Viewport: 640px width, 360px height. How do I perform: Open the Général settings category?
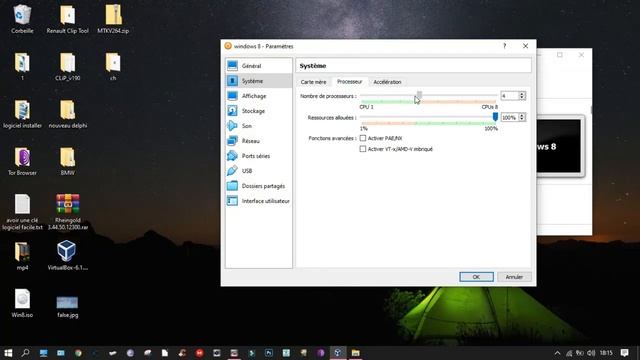click(258, 66)
